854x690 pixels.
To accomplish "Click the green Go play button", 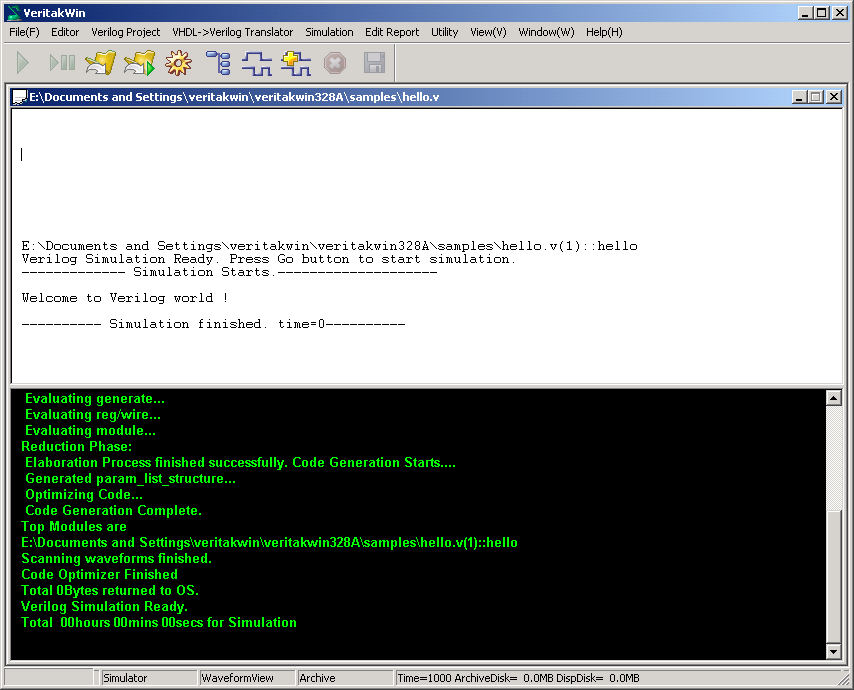I will [x=22, y=63].
